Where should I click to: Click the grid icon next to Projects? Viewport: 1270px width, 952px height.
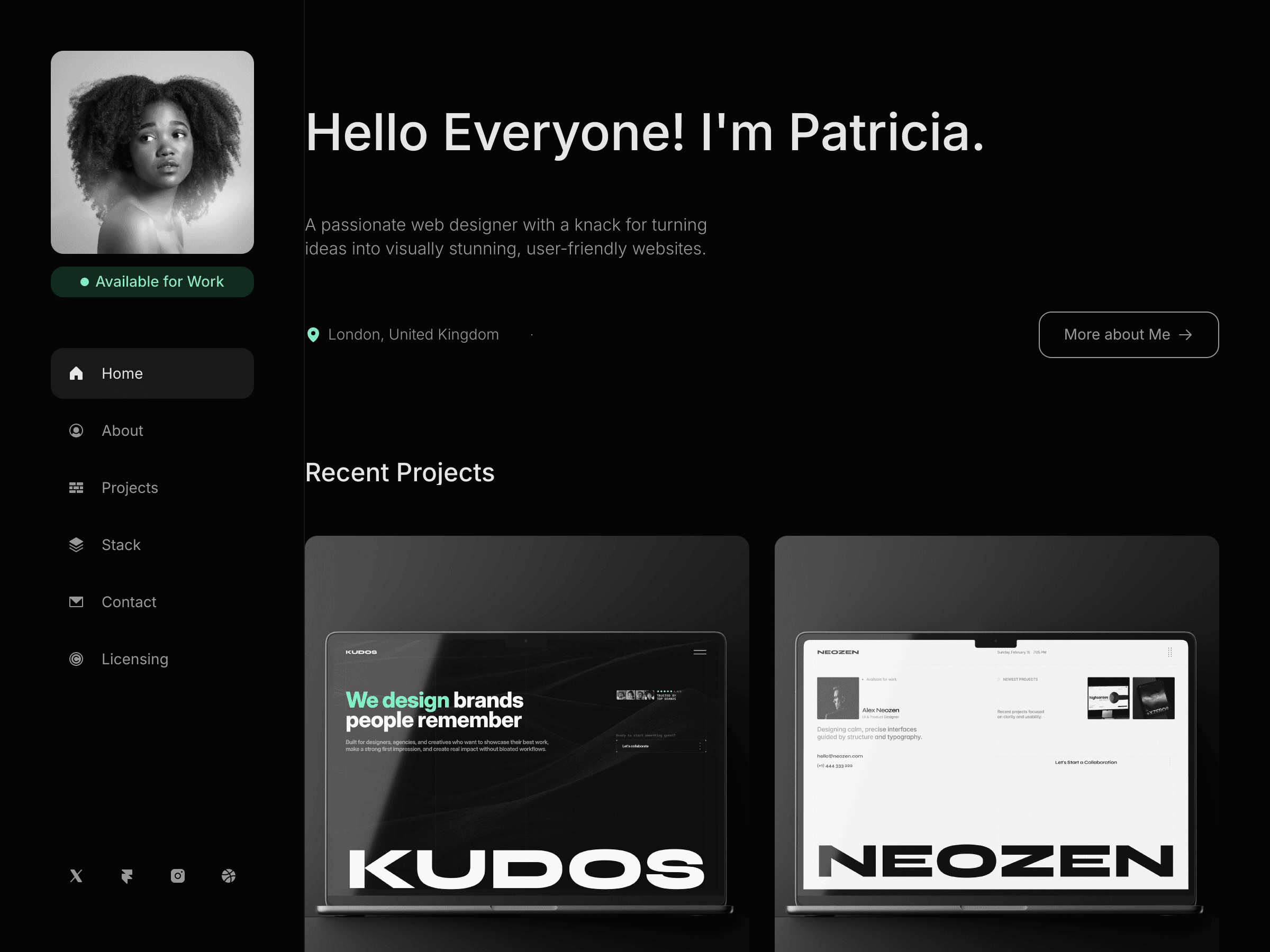coord(76,488)
